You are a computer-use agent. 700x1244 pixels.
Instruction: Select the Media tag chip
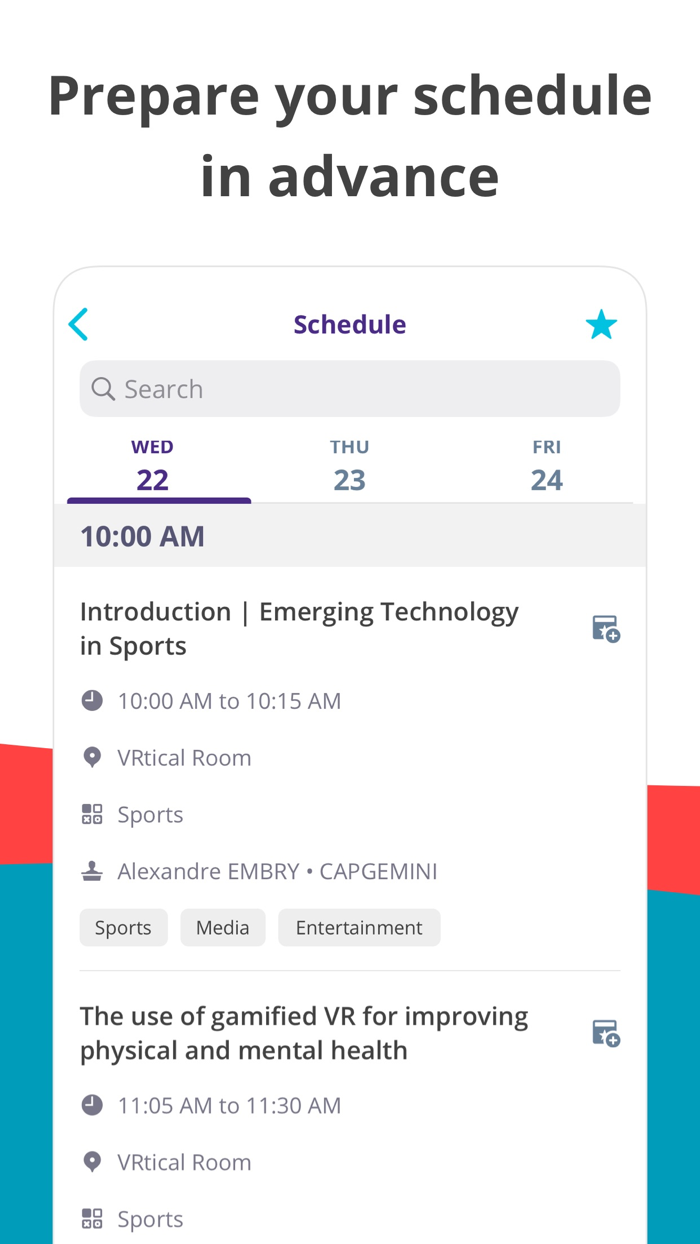coord(222,928)
